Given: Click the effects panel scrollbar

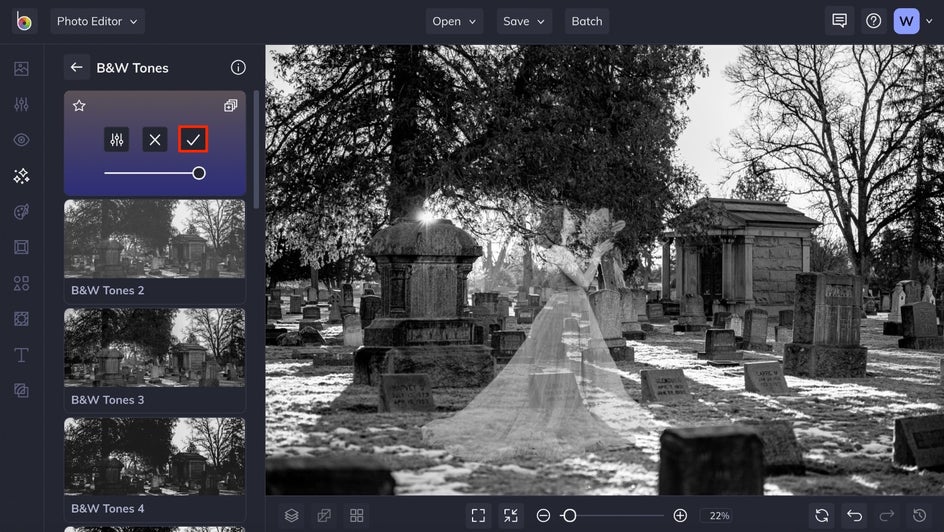Looking at the screenshot, I should tap(256, 149).
